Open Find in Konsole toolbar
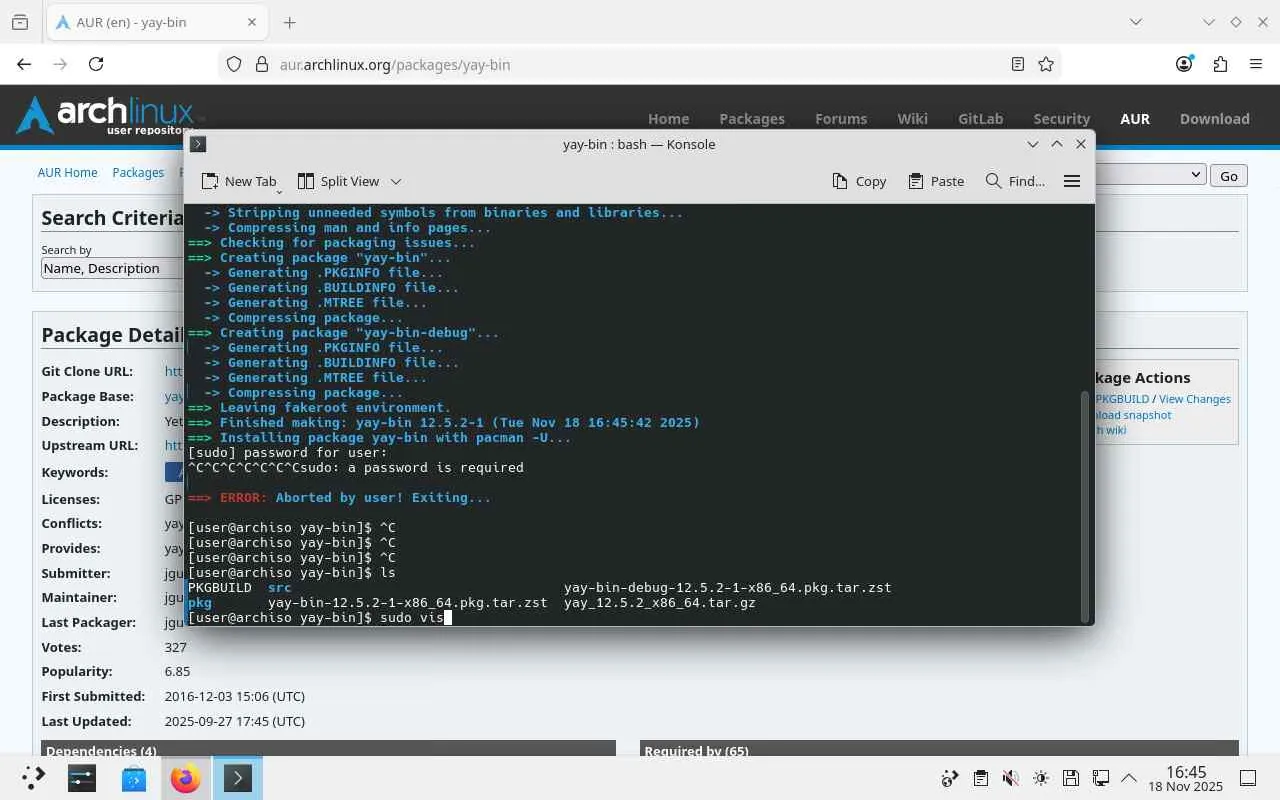This screenshot has height=800, width=1280. pos(1015,181)
